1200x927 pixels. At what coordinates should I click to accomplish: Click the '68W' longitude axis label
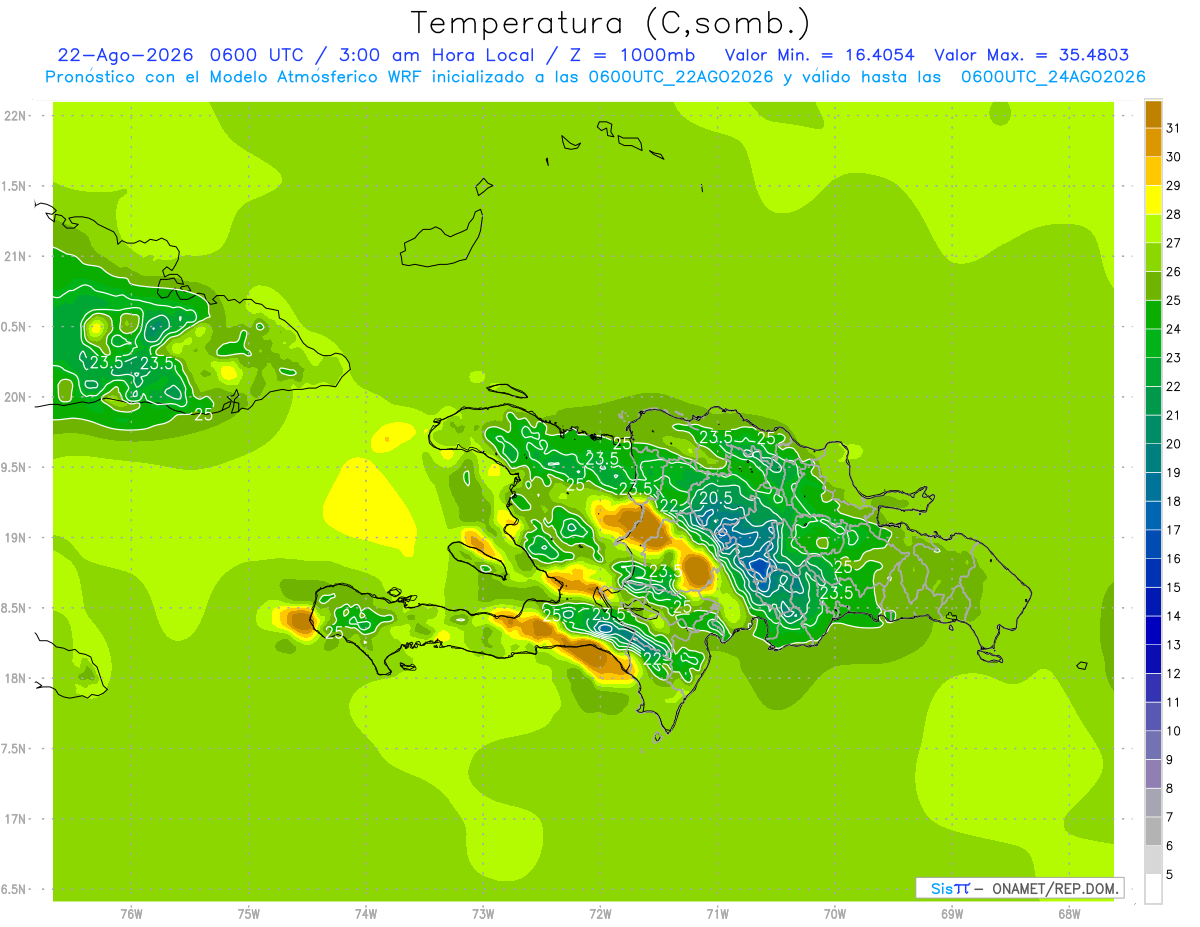click(1069, 914)
